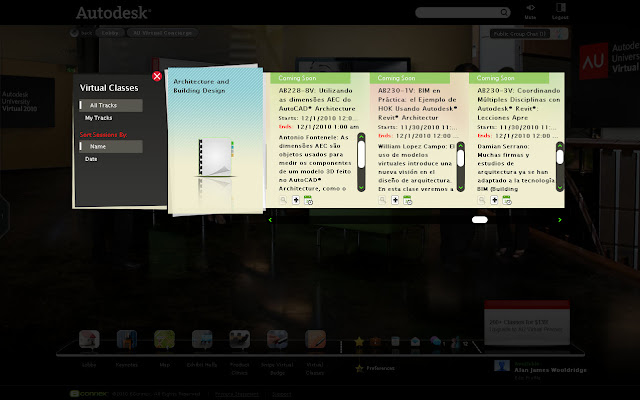Click the magnifier icon on AB230-1V card
Screen dimensions: 640x400
click(382, 200)
